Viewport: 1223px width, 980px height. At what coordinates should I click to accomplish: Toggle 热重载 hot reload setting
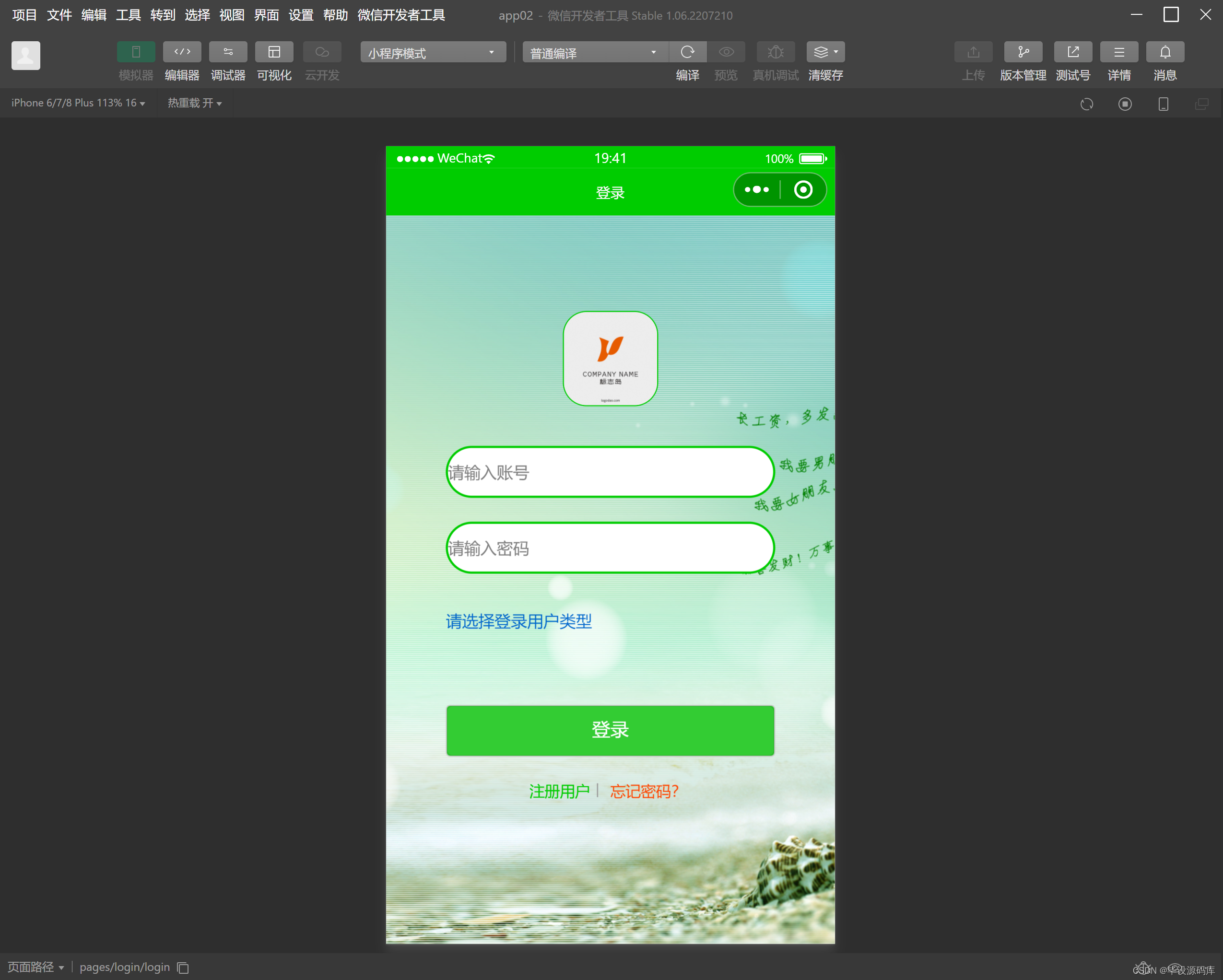click(x=195, y=103)
